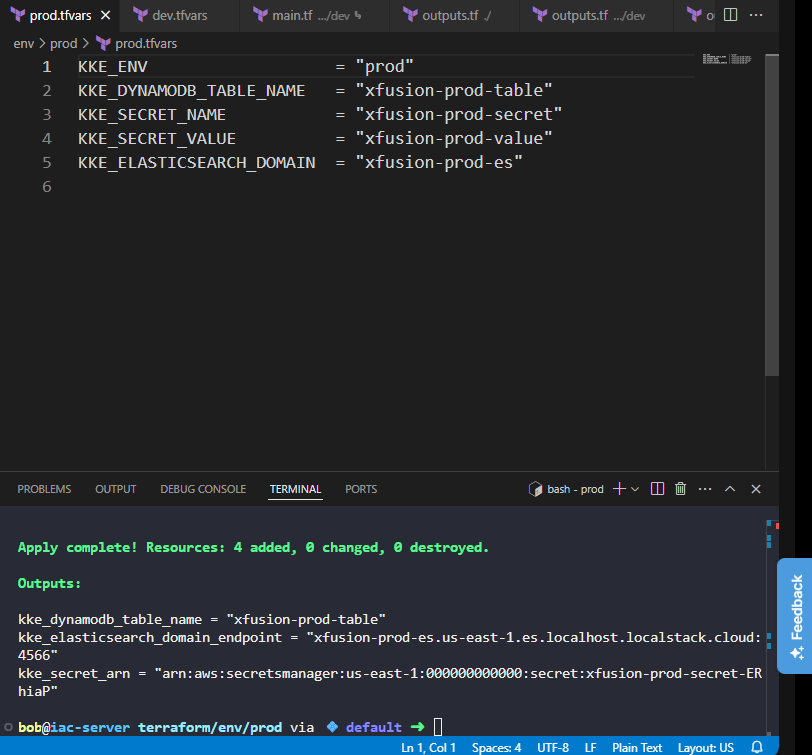Close the prod.tfvars tab
812x755 pixels.
coord(106,16)
